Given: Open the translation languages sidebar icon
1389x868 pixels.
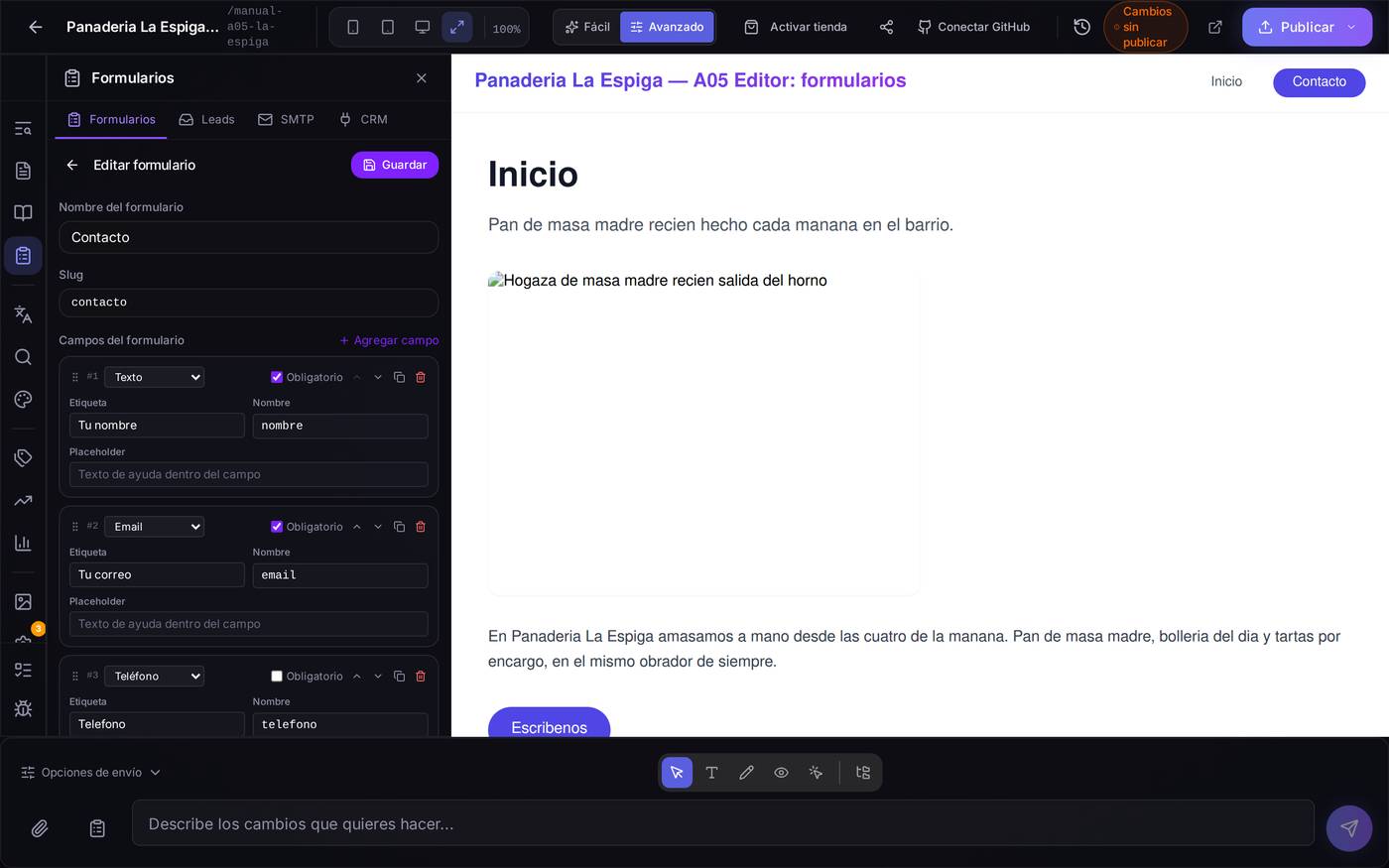Looking at the screenshot, I should coord(23,314).
